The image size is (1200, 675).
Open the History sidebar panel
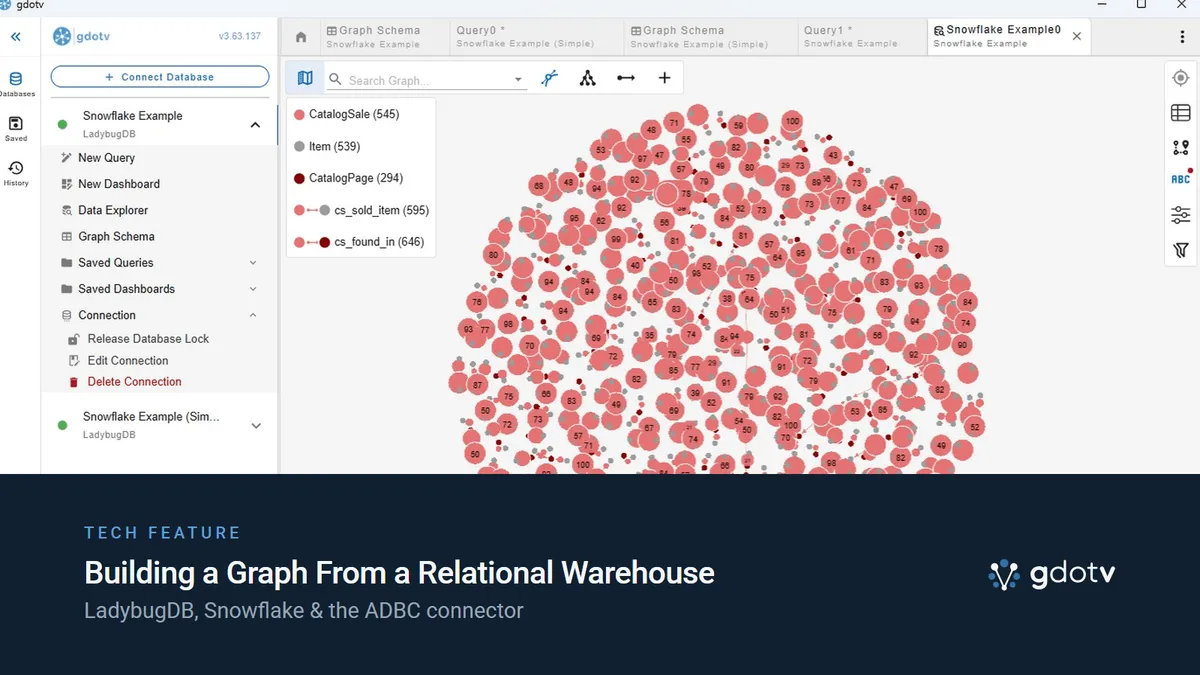coord(16,173)
